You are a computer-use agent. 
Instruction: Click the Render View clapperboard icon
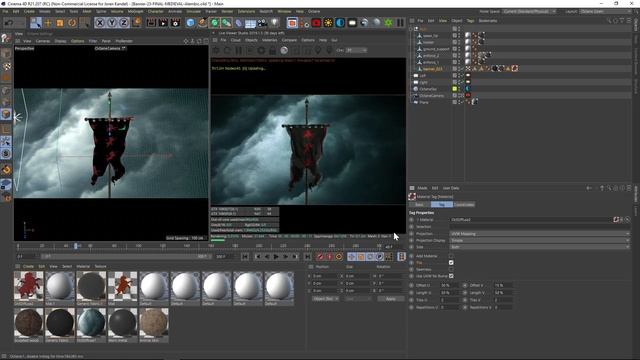click(151, 23)
